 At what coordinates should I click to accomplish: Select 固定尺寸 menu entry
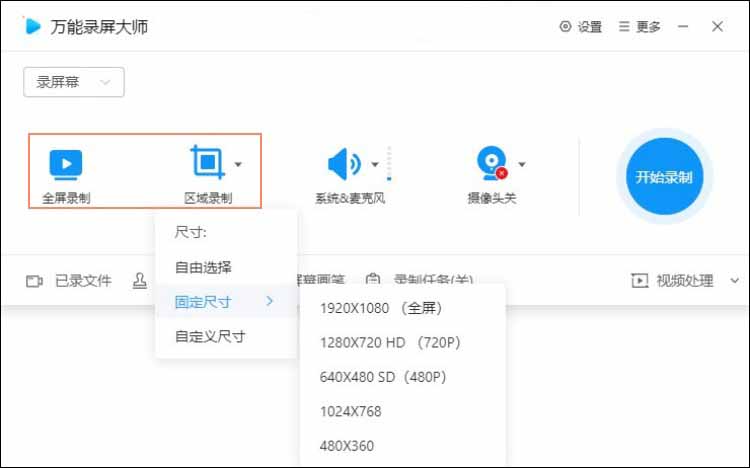click(x=226, y=301)
